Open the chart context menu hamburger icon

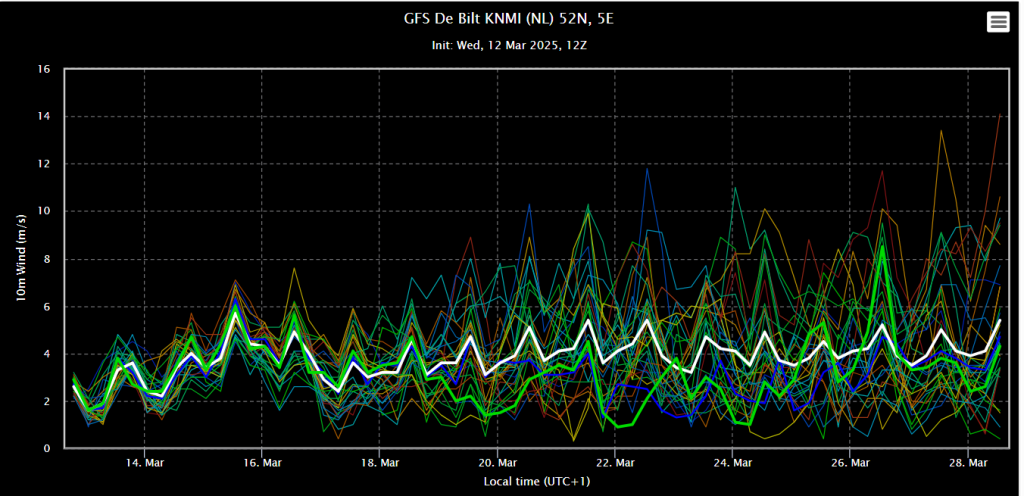point(997,22)
